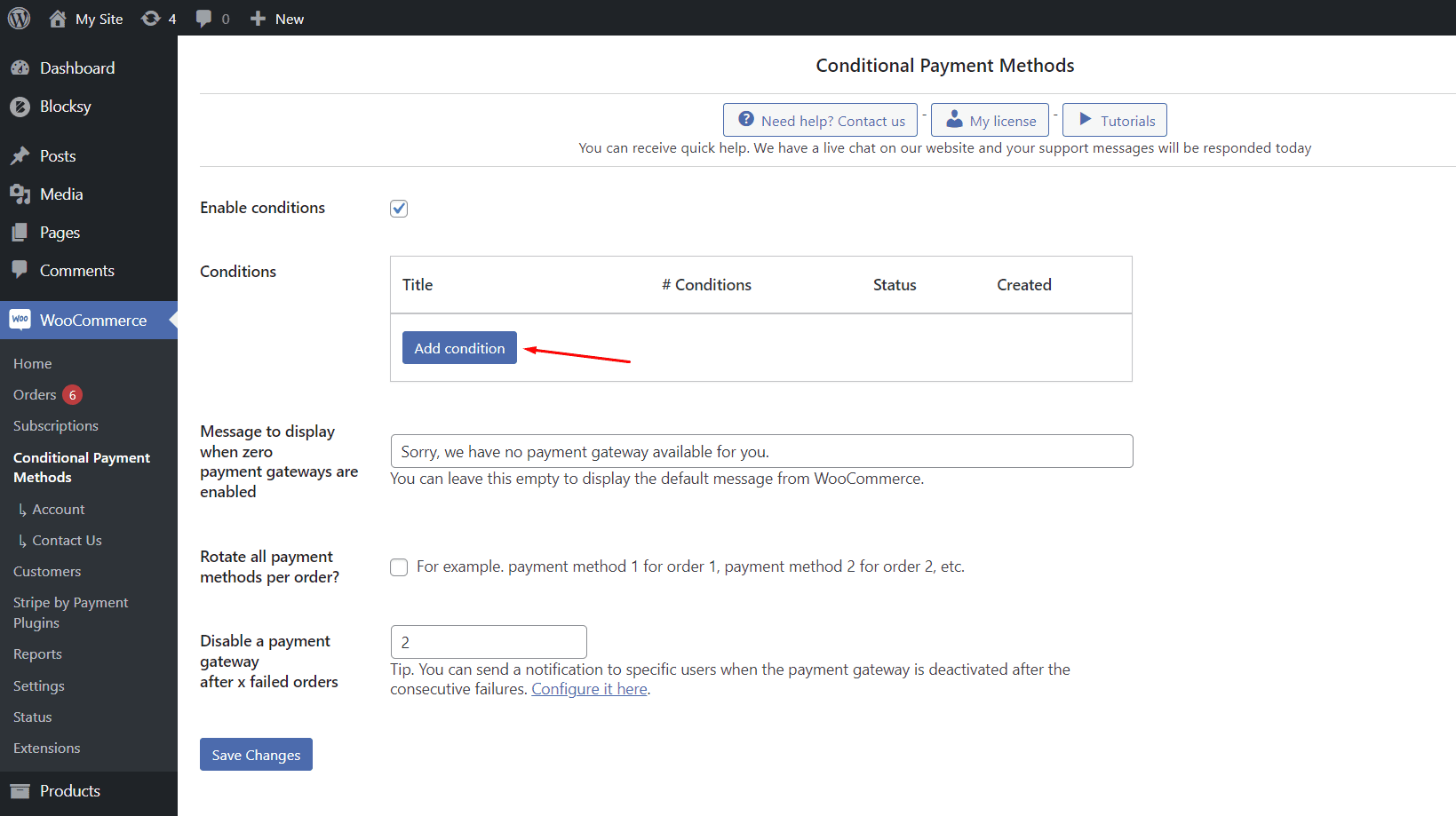
Task: Open the Orders submenu
Action: click(35, 395)
